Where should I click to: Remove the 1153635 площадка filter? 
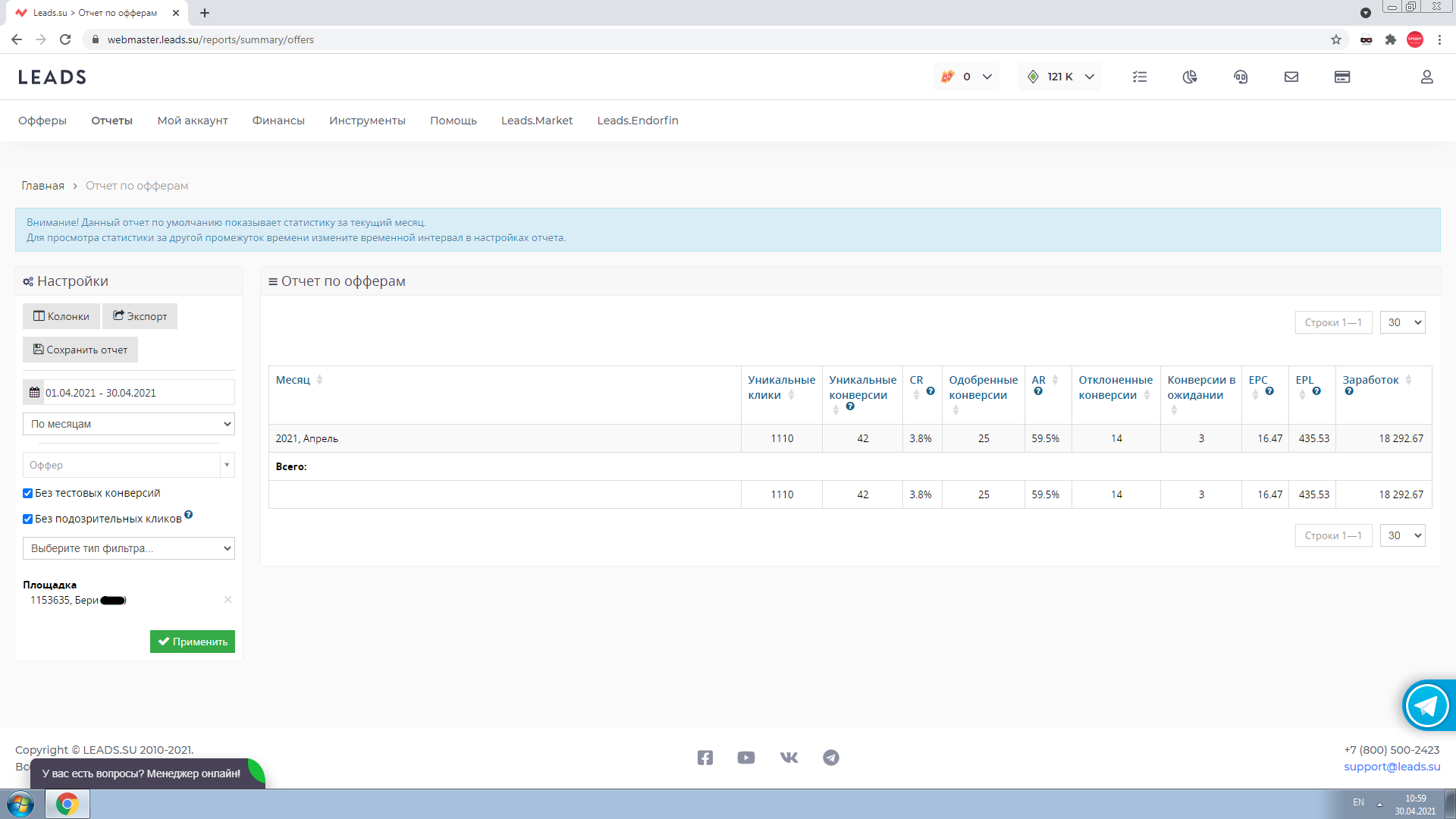pyautogui.click(x=227, y=600)
